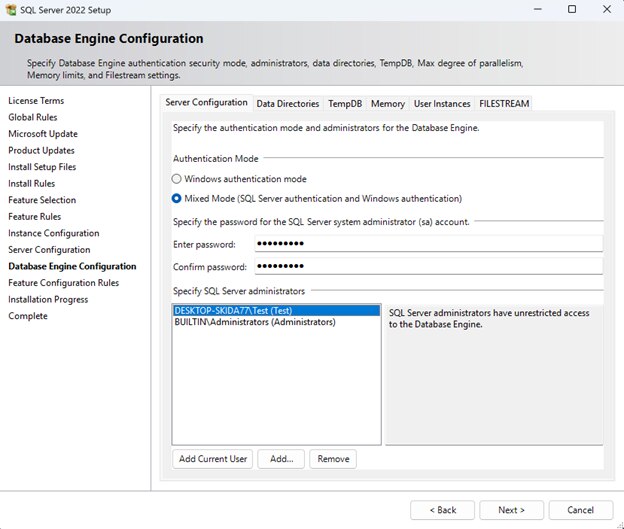
Task: Click Global Rules in the step list
Action: coord(33,117)
